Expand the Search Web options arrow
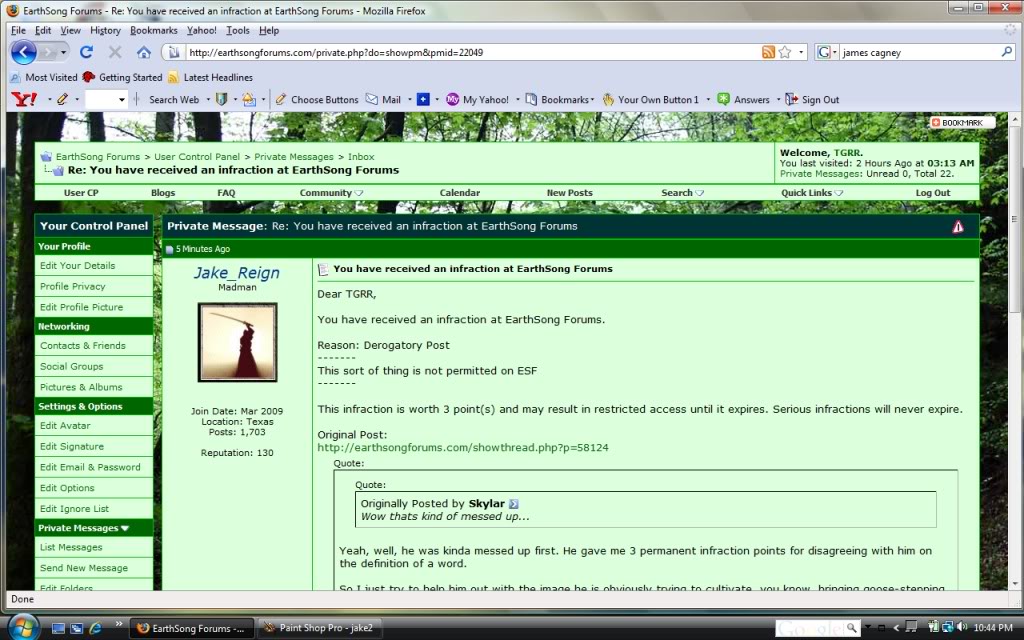 click(208, 100)
